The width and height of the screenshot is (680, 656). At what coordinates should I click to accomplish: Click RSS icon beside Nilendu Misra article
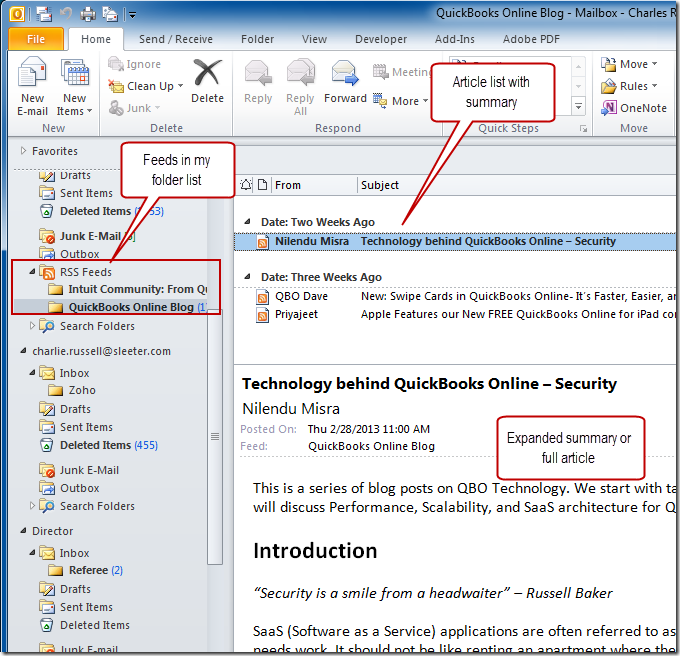(262, 242)
